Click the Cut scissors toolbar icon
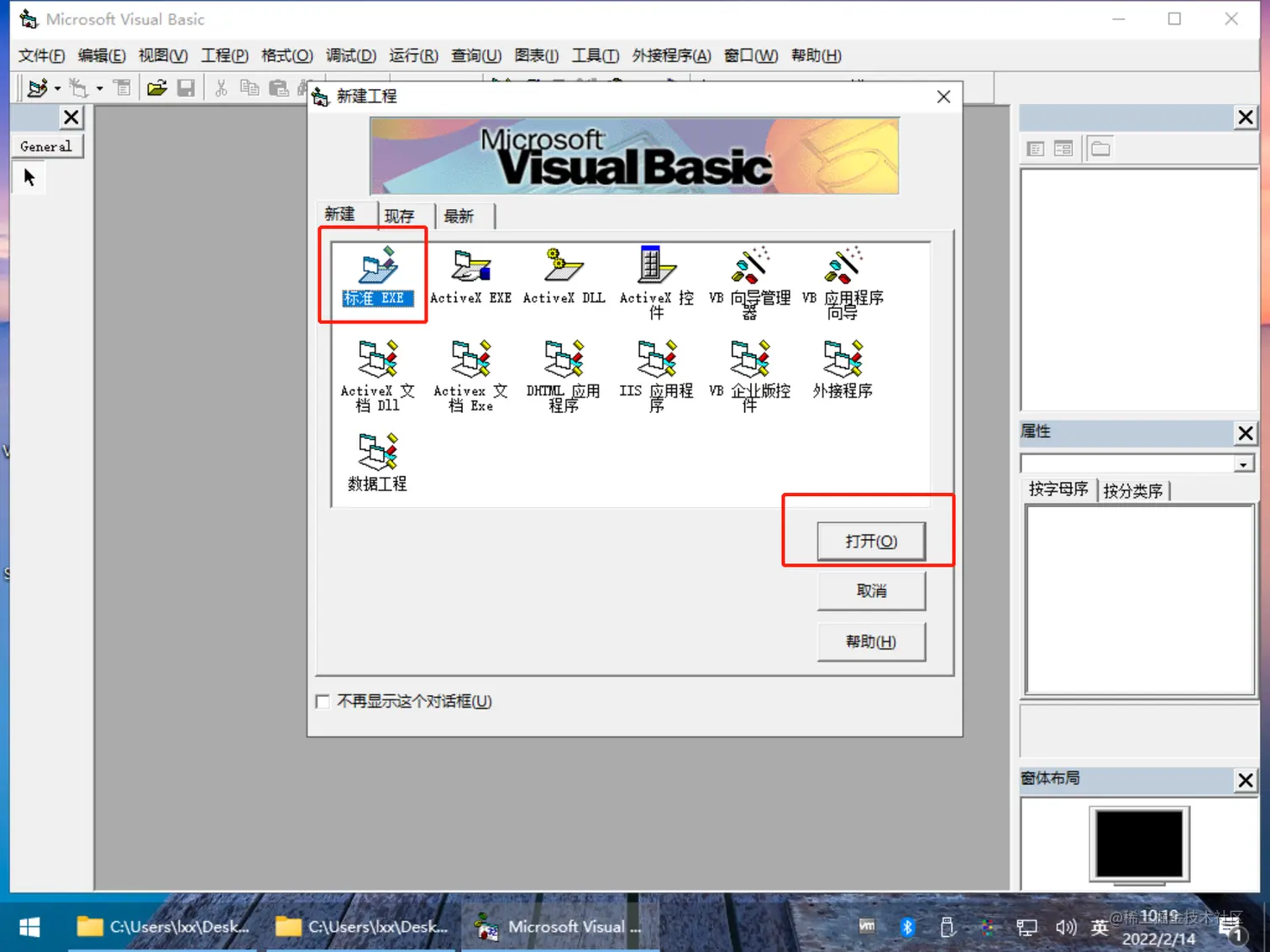This screenshot has height=952, width=1270. (221, 87)
